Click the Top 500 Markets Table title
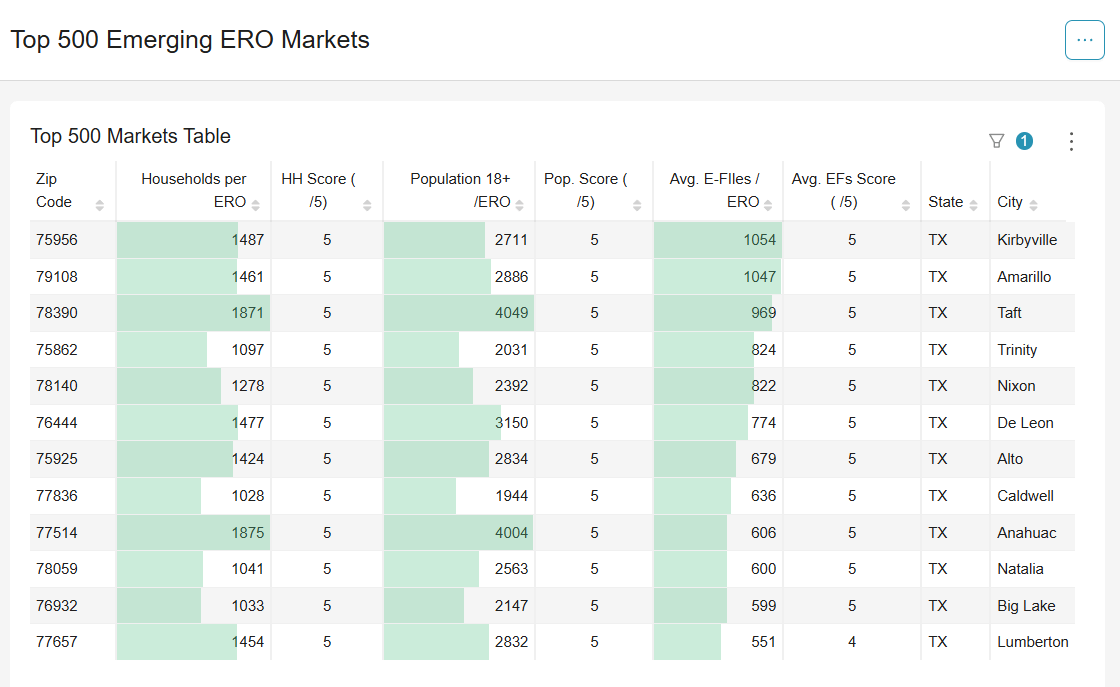 tap(131, 136)
